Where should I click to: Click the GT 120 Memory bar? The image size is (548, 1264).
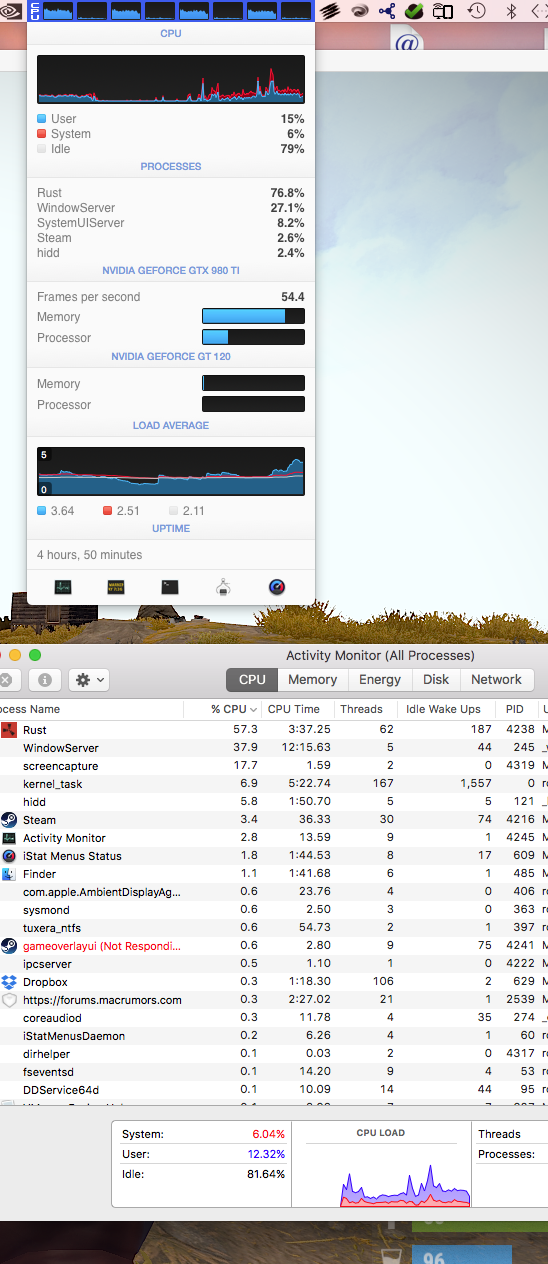[253, 383]
